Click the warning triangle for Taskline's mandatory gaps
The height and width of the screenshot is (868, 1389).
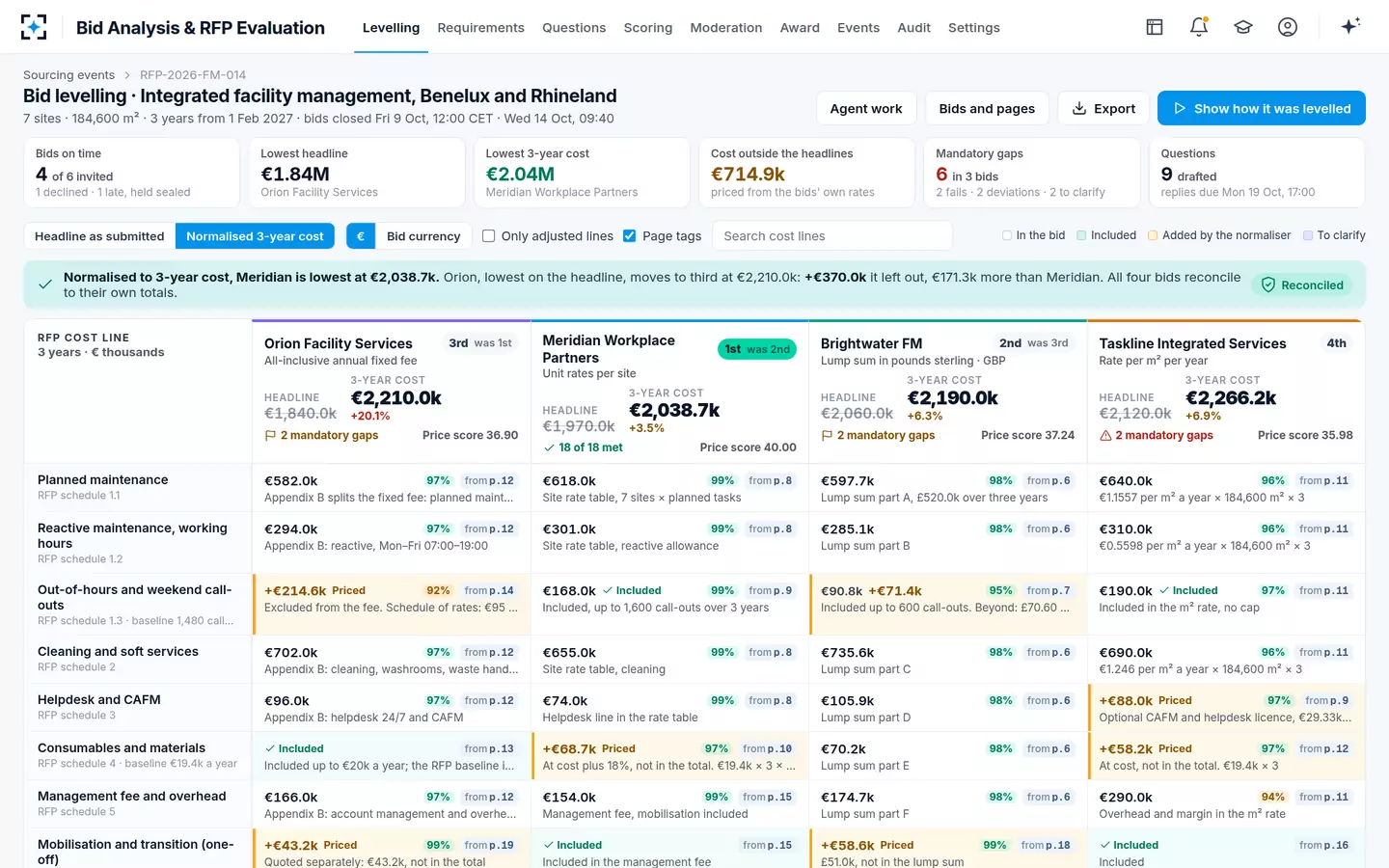(x=1105, y=436)
